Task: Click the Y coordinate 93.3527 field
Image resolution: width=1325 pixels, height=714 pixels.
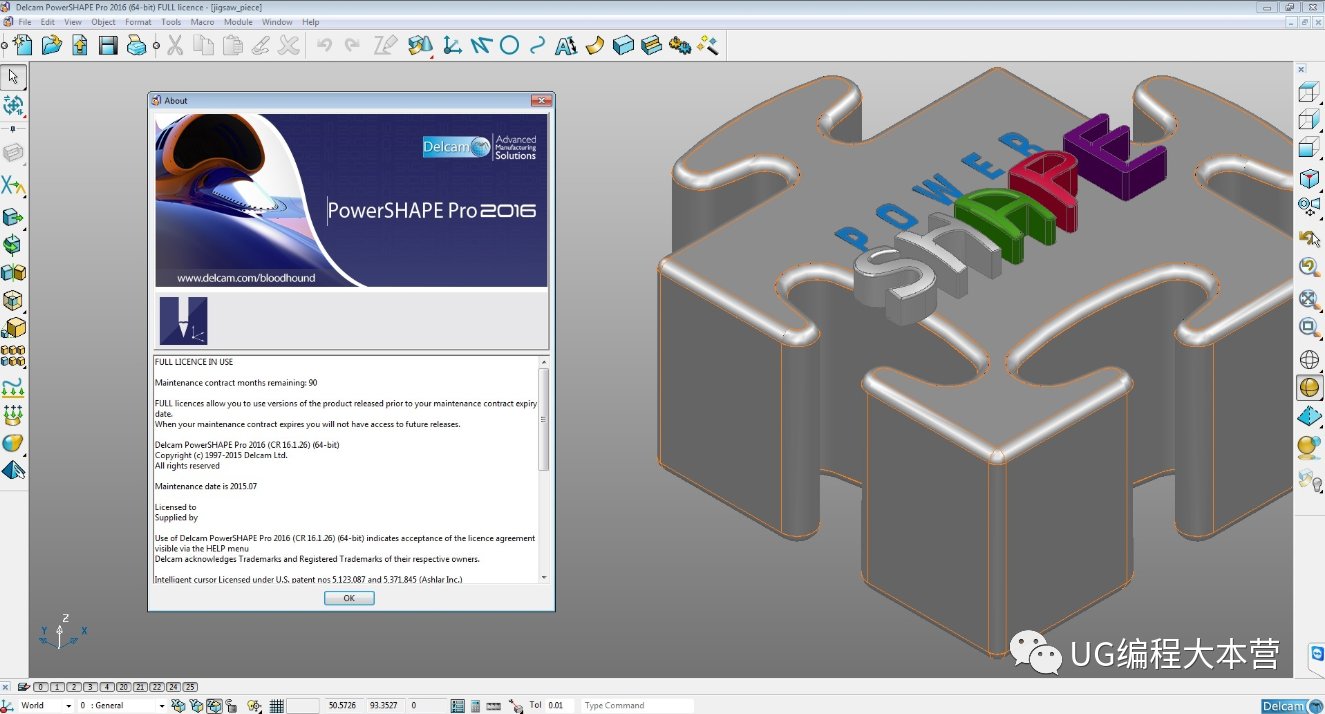Action: [384, 706]
